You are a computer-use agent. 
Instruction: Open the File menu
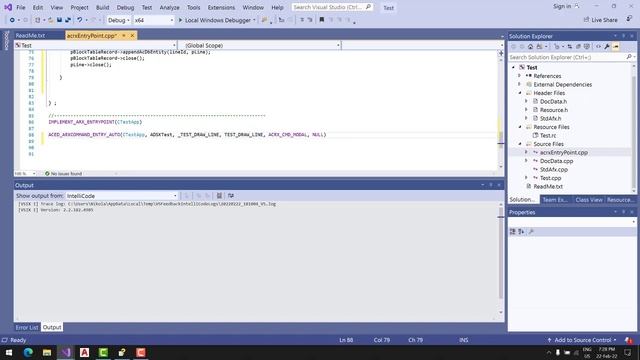point(21,7)
